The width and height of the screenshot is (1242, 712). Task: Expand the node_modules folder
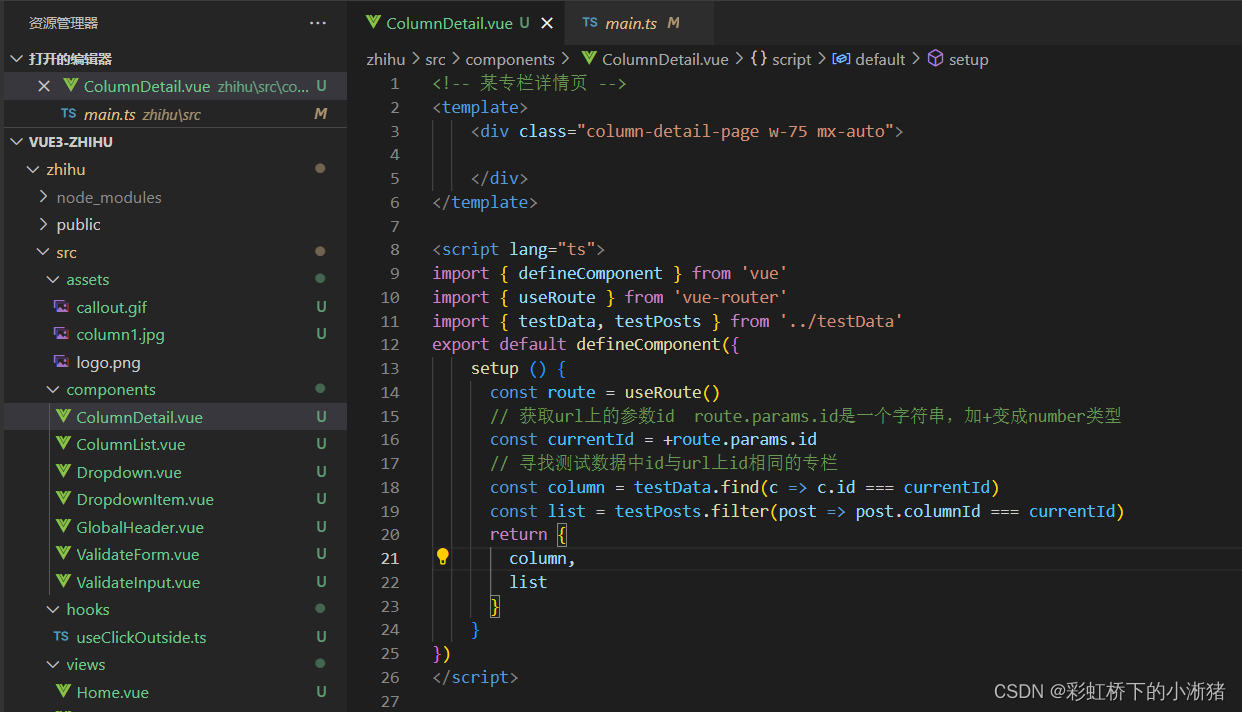tap(43, 197)
